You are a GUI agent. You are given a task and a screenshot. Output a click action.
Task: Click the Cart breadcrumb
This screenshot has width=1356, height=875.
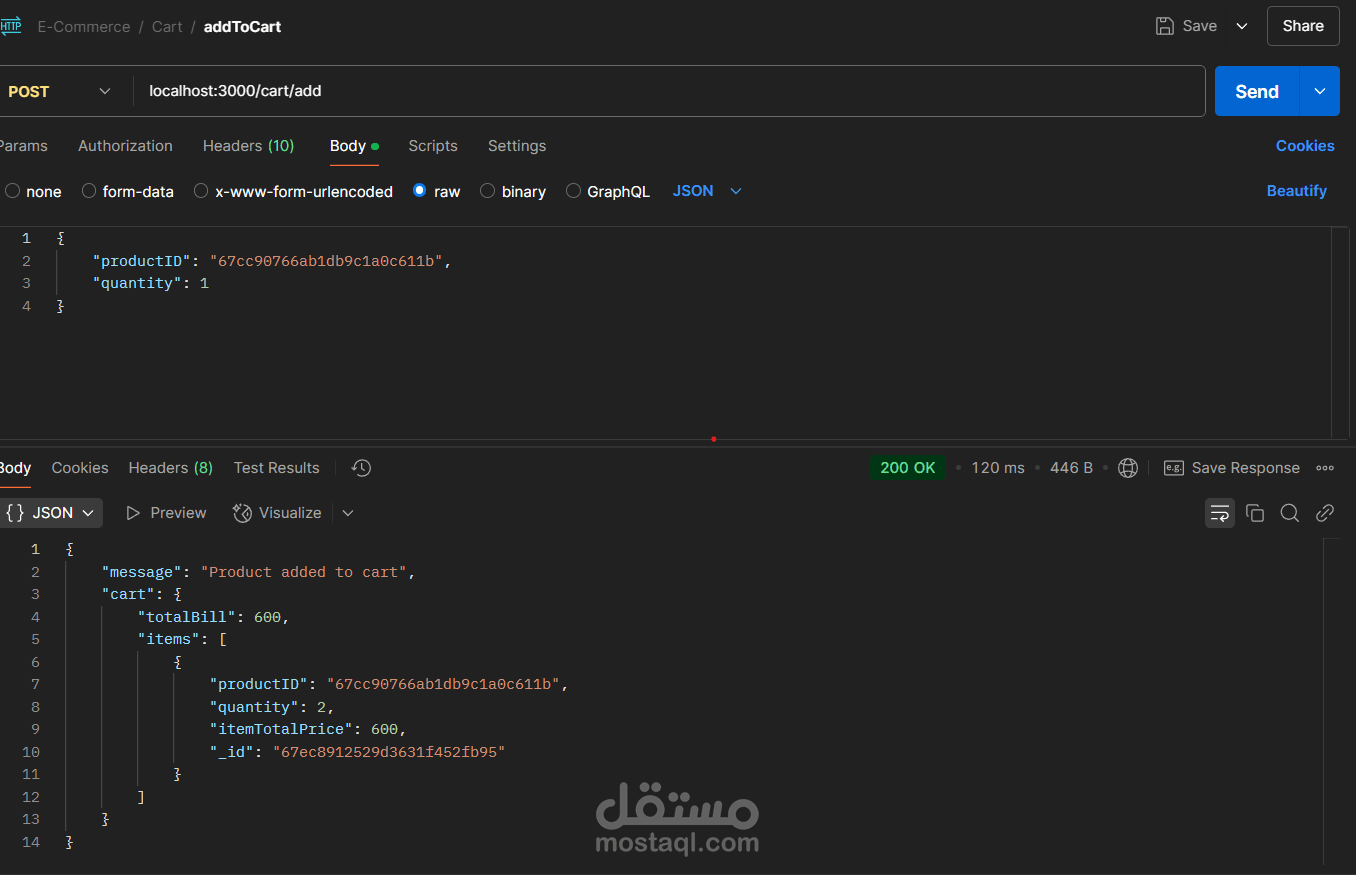(167, 27)
